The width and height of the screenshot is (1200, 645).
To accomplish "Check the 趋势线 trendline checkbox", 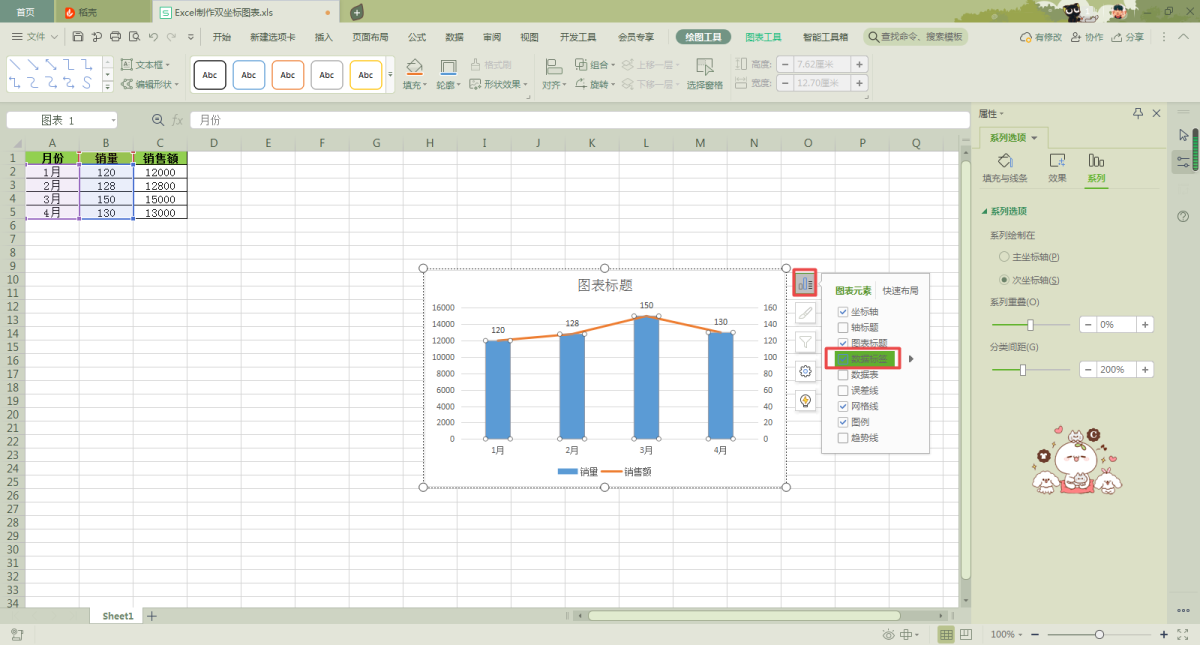I will pyautogui.click(x=843, y=438).
